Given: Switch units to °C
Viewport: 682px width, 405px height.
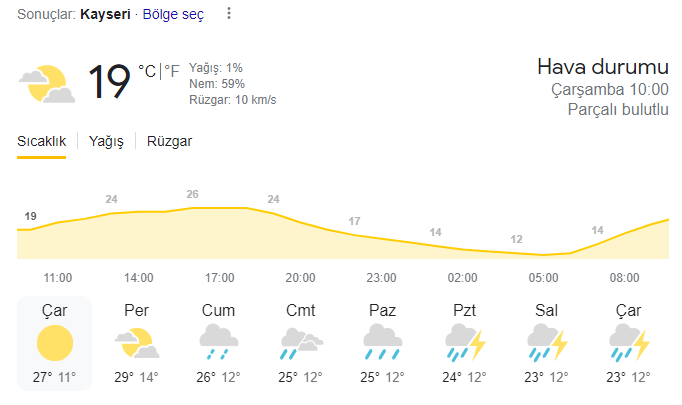Looking at the screenshot, I should pos(147,71).
